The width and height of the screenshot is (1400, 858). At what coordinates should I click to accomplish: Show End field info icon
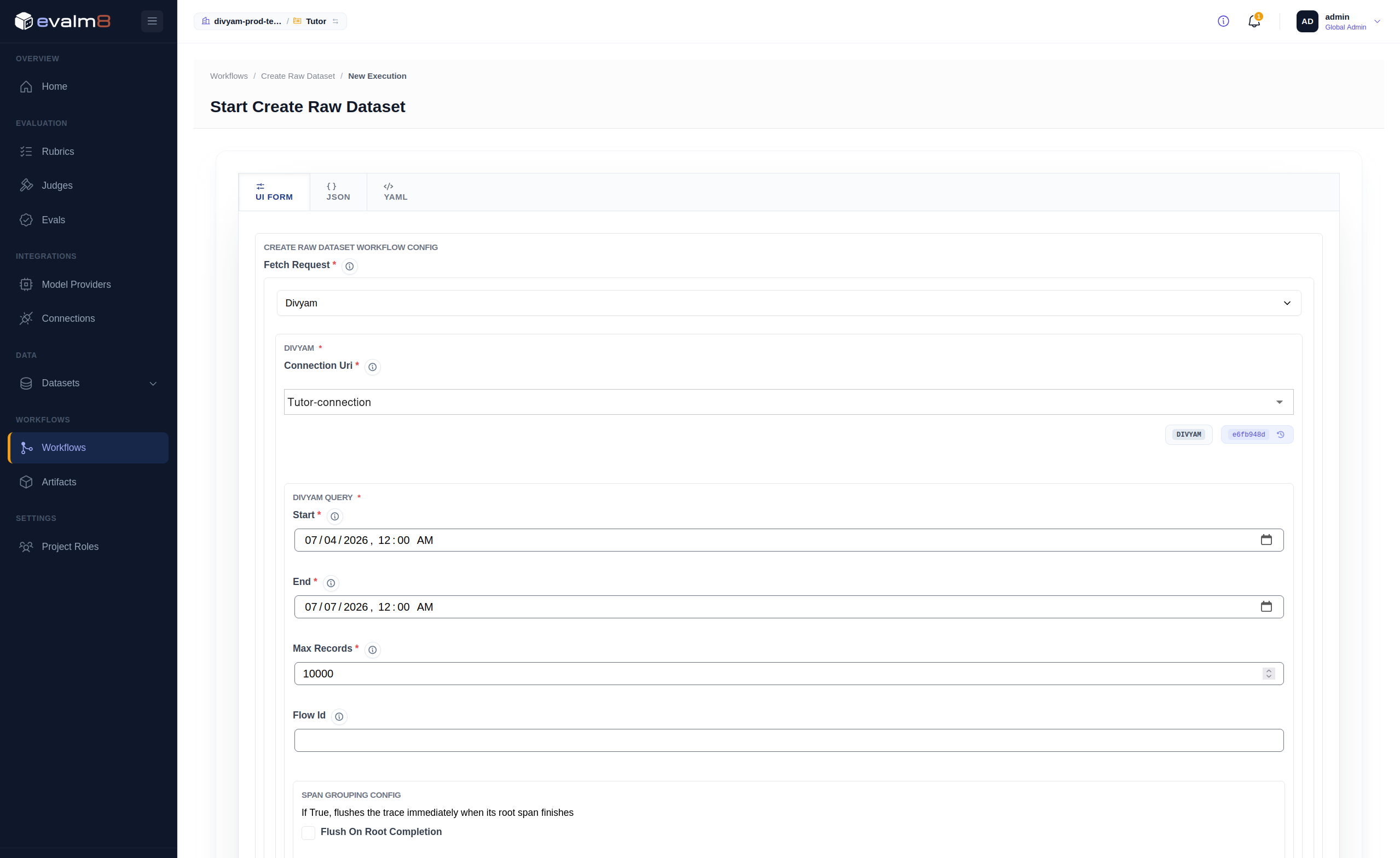click(x=331, y=583)
